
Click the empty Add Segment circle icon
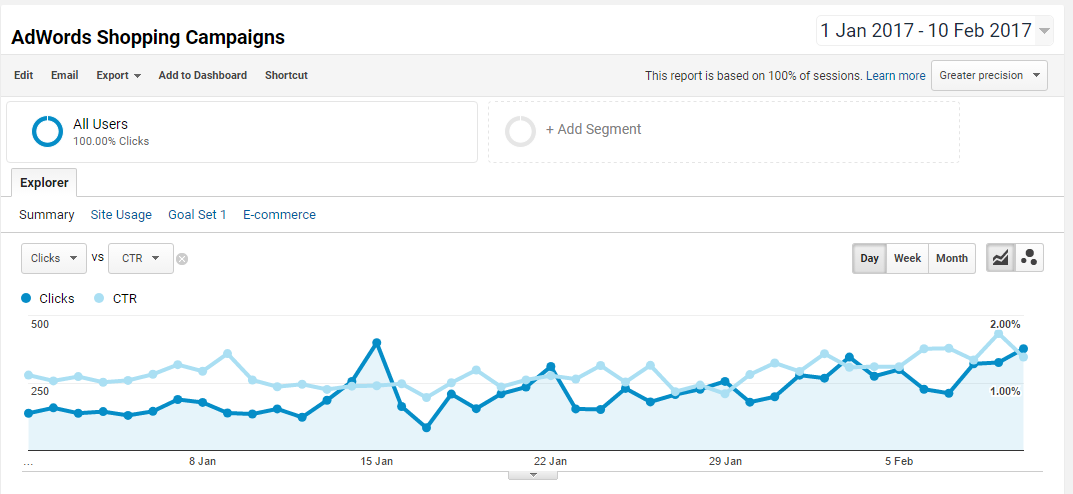click(x=520, y=131)
